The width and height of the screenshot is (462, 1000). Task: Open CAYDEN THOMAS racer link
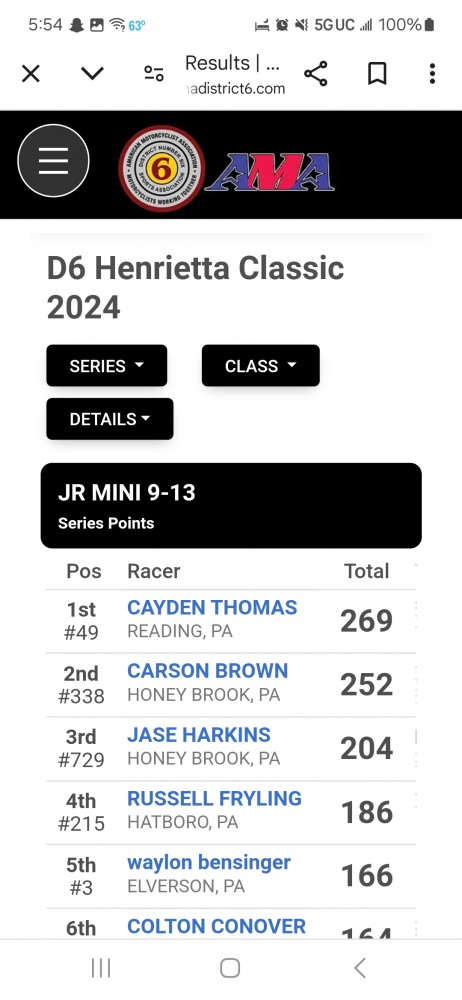[212, 607]
